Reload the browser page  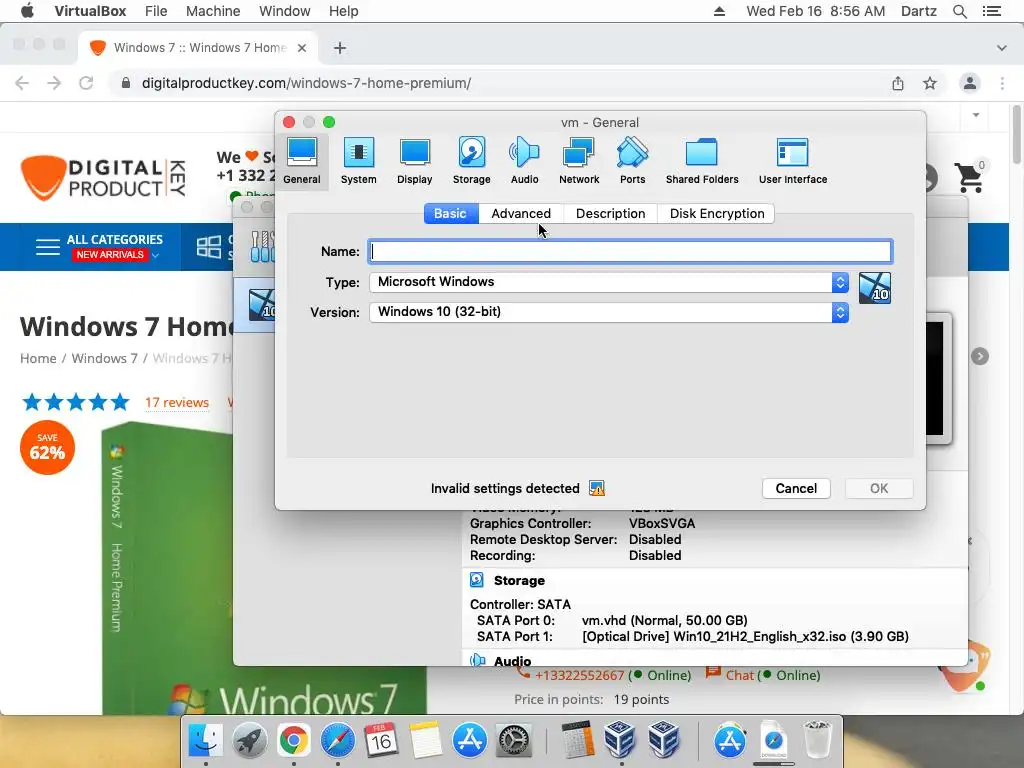coord(86,83)
